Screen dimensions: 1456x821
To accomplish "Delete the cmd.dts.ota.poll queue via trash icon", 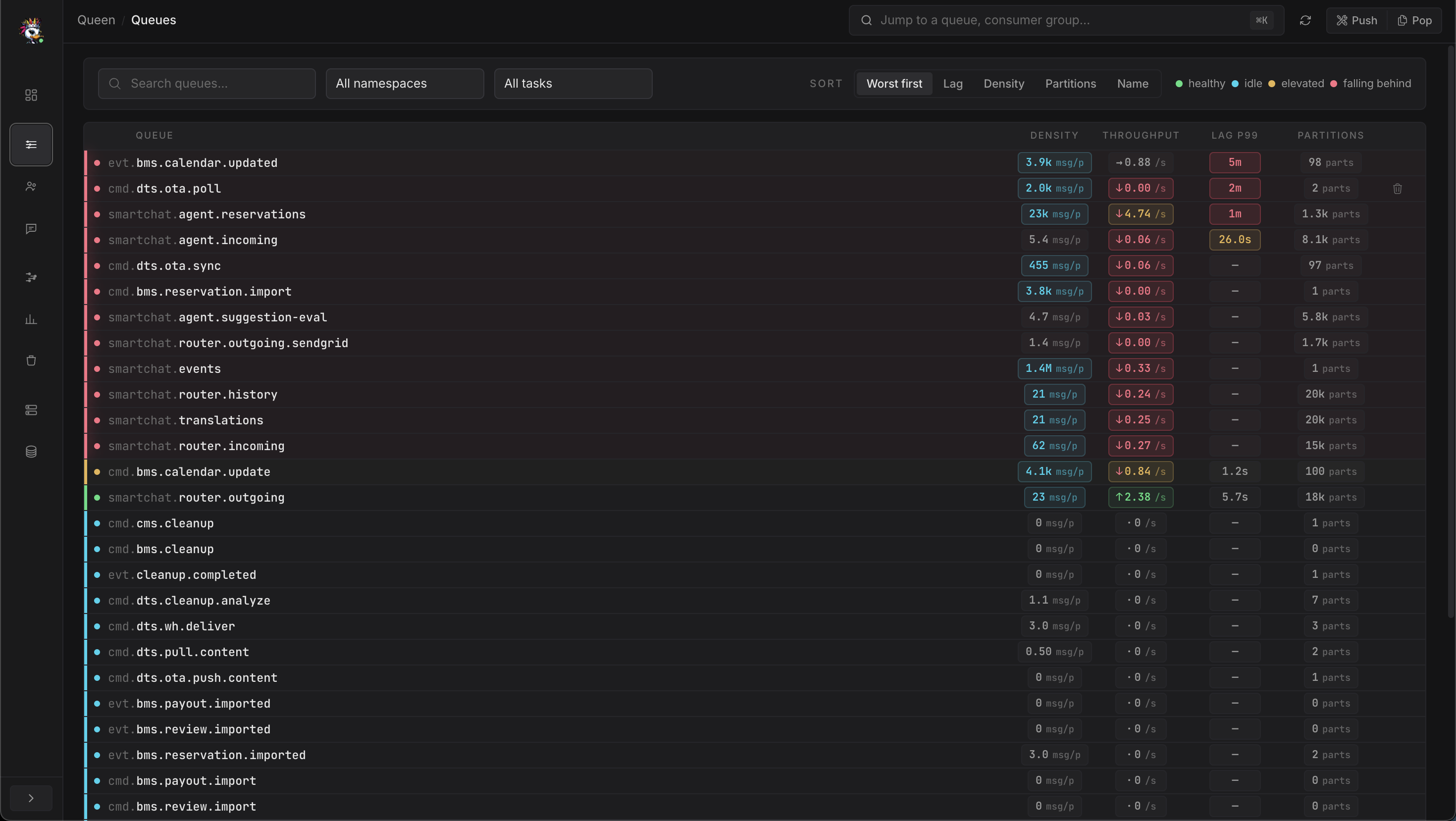I will pos(1398,188).
